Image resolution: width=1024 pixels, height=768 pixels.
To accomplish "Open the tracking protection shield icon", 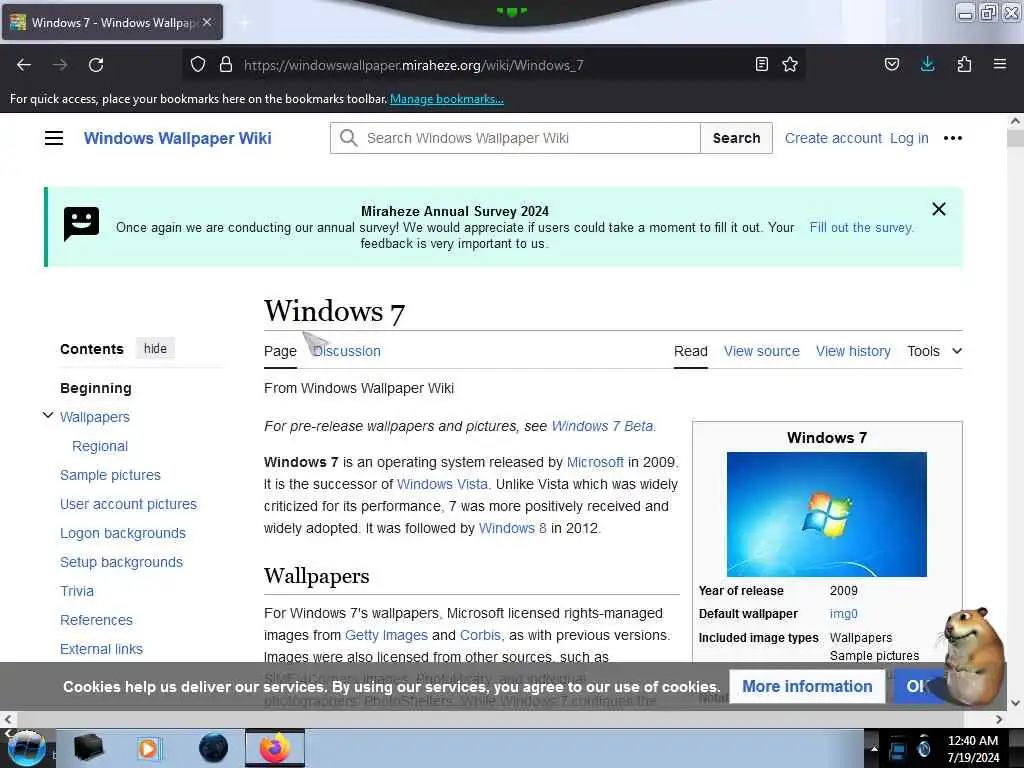I will 198,65.
